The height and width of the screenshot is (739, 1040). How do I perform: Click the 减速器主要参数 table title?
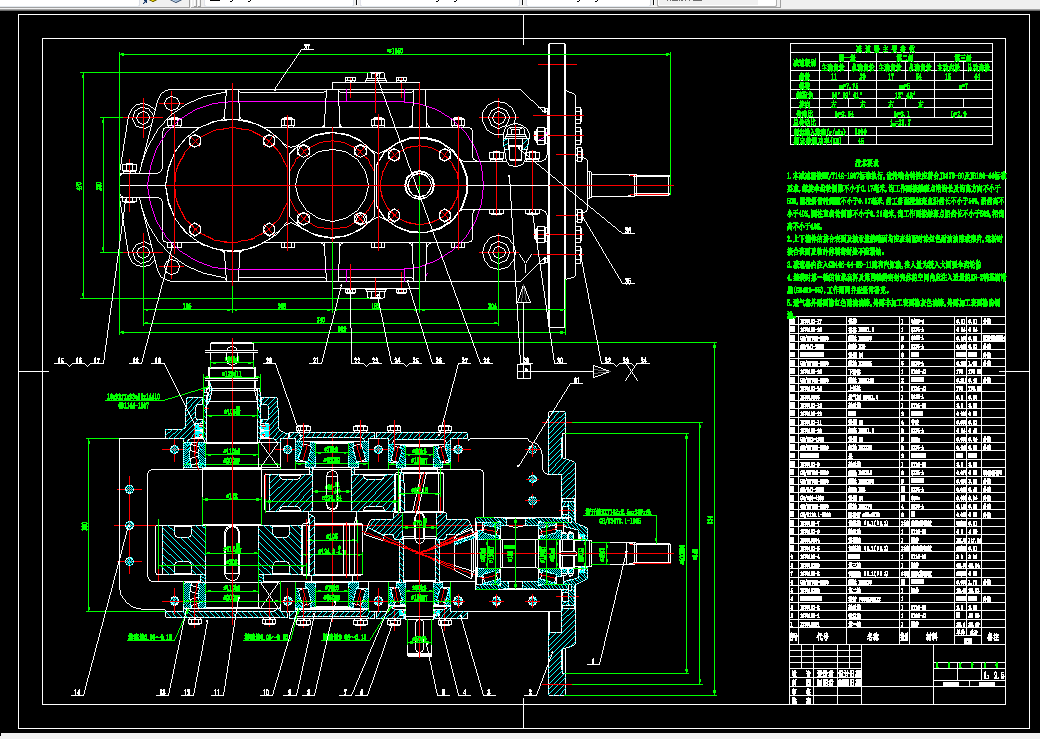click(x=890, y=48)
